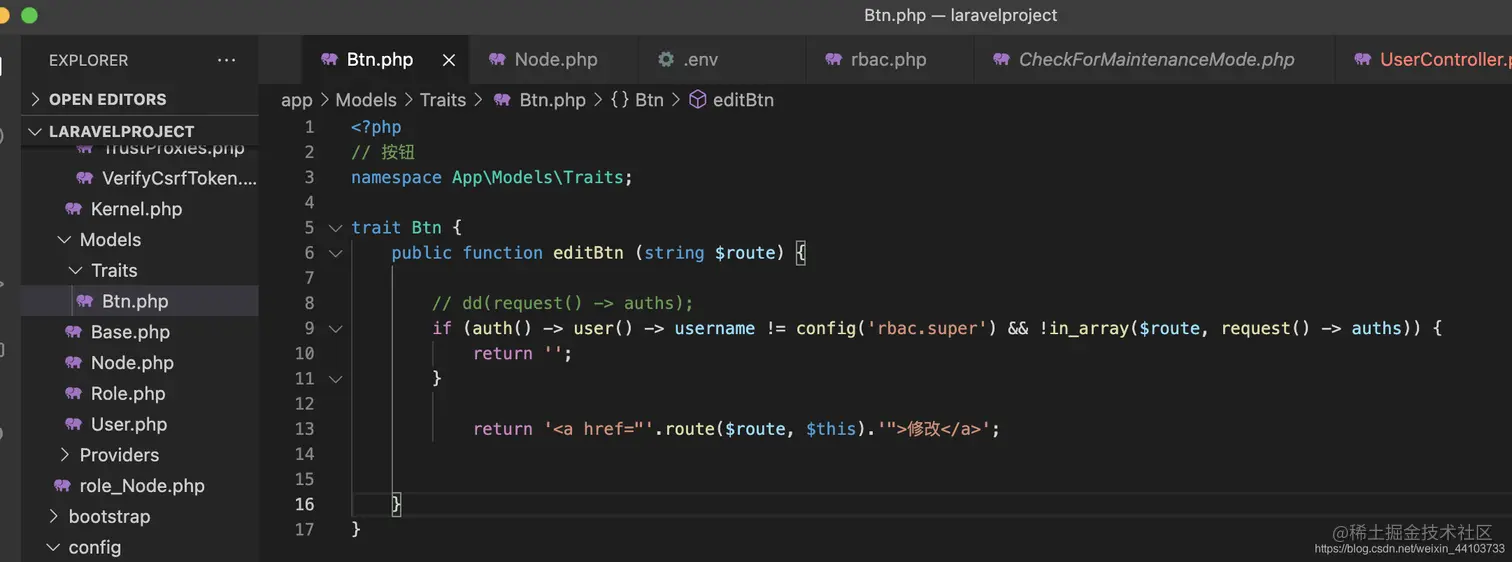Click the PHP icon beside Kernel.php

(73, 209)
